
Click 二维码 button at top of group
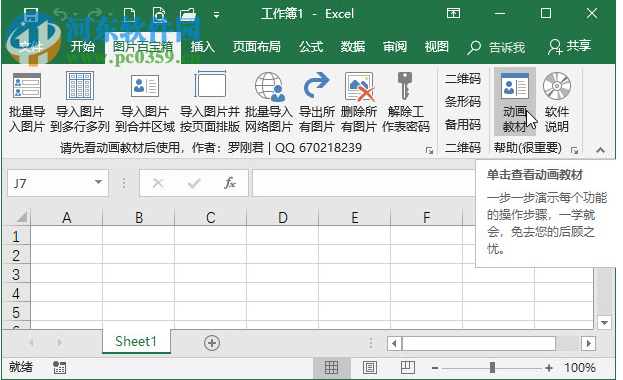[x=463, y=79]
